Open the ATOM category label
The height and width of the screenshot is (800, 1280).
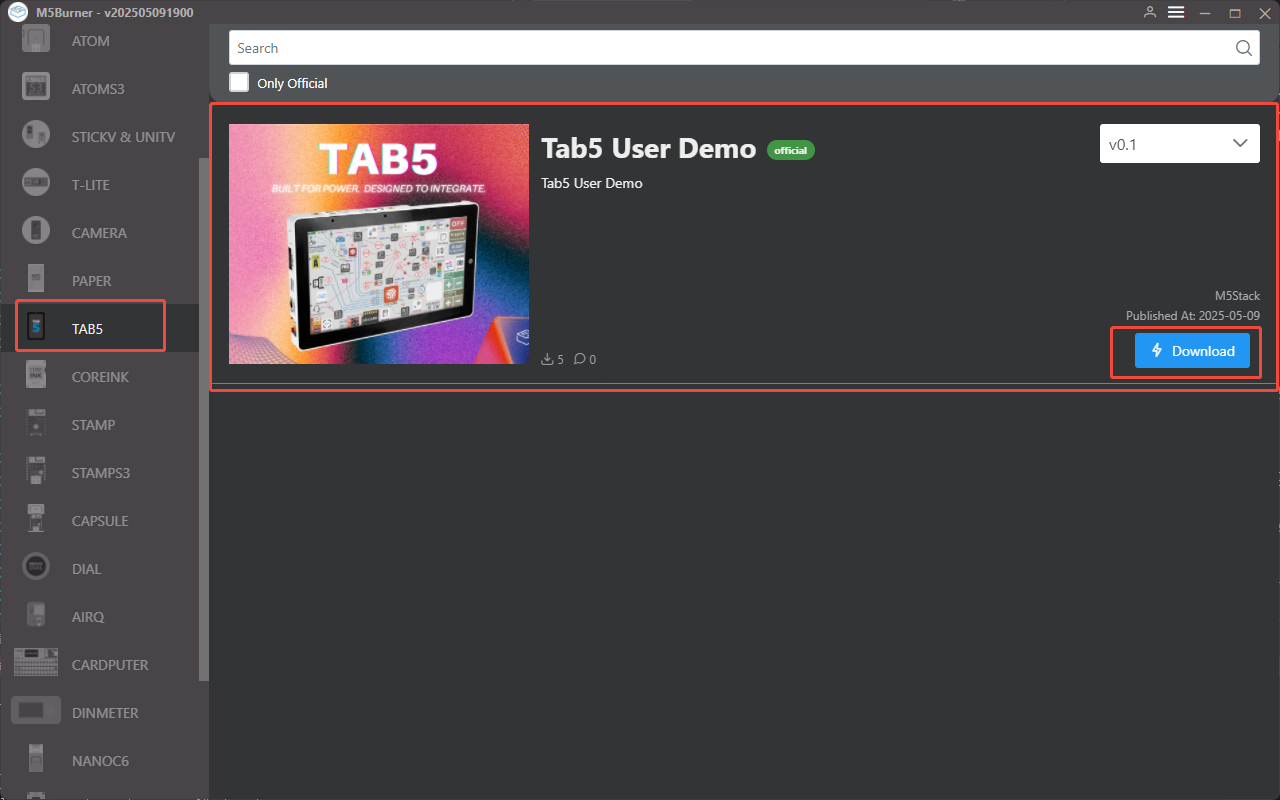(x=91, y=41)
